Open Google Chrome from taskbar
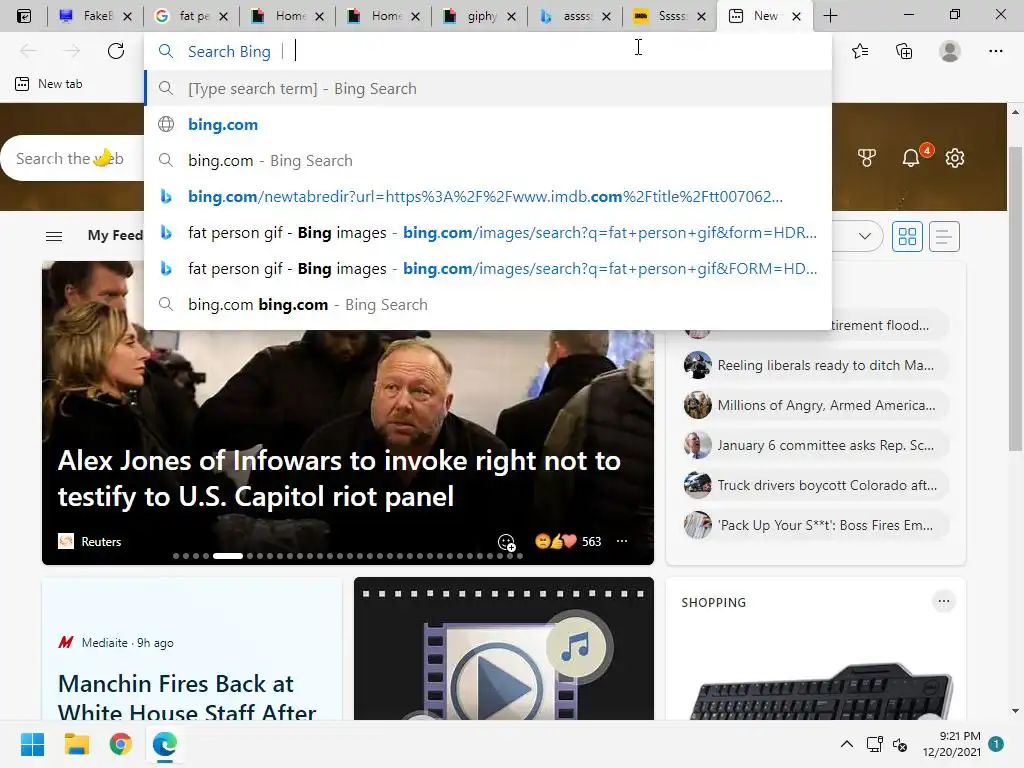Viewport: 1024px width, 768px height. coord(121,744)
